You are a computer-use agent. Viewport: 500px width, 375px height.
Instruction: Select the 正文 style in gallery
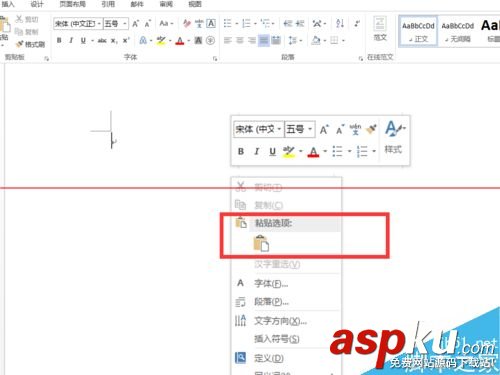pos(418,32)
